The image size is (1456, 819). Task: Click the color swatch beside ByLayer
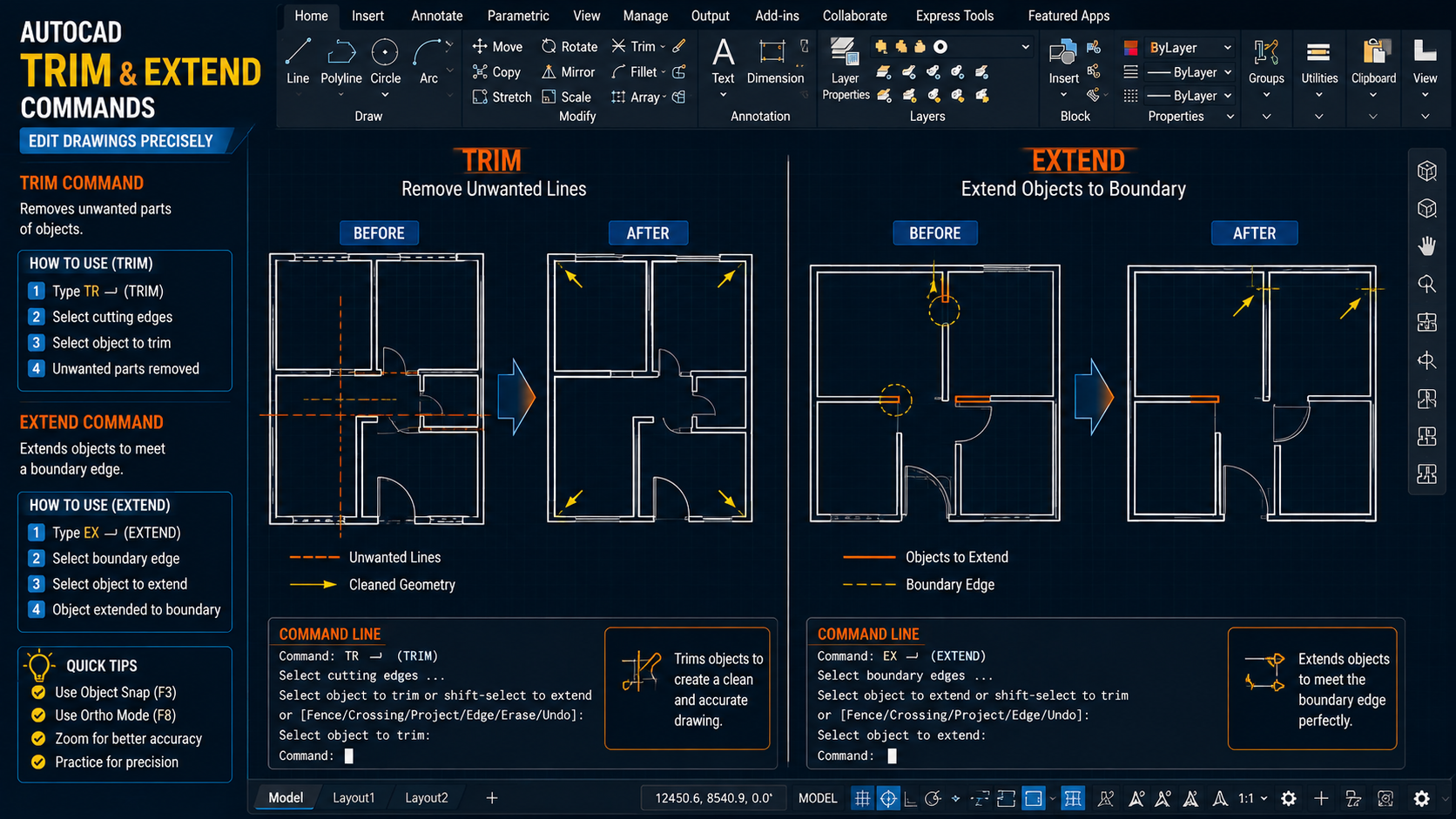1130,47
